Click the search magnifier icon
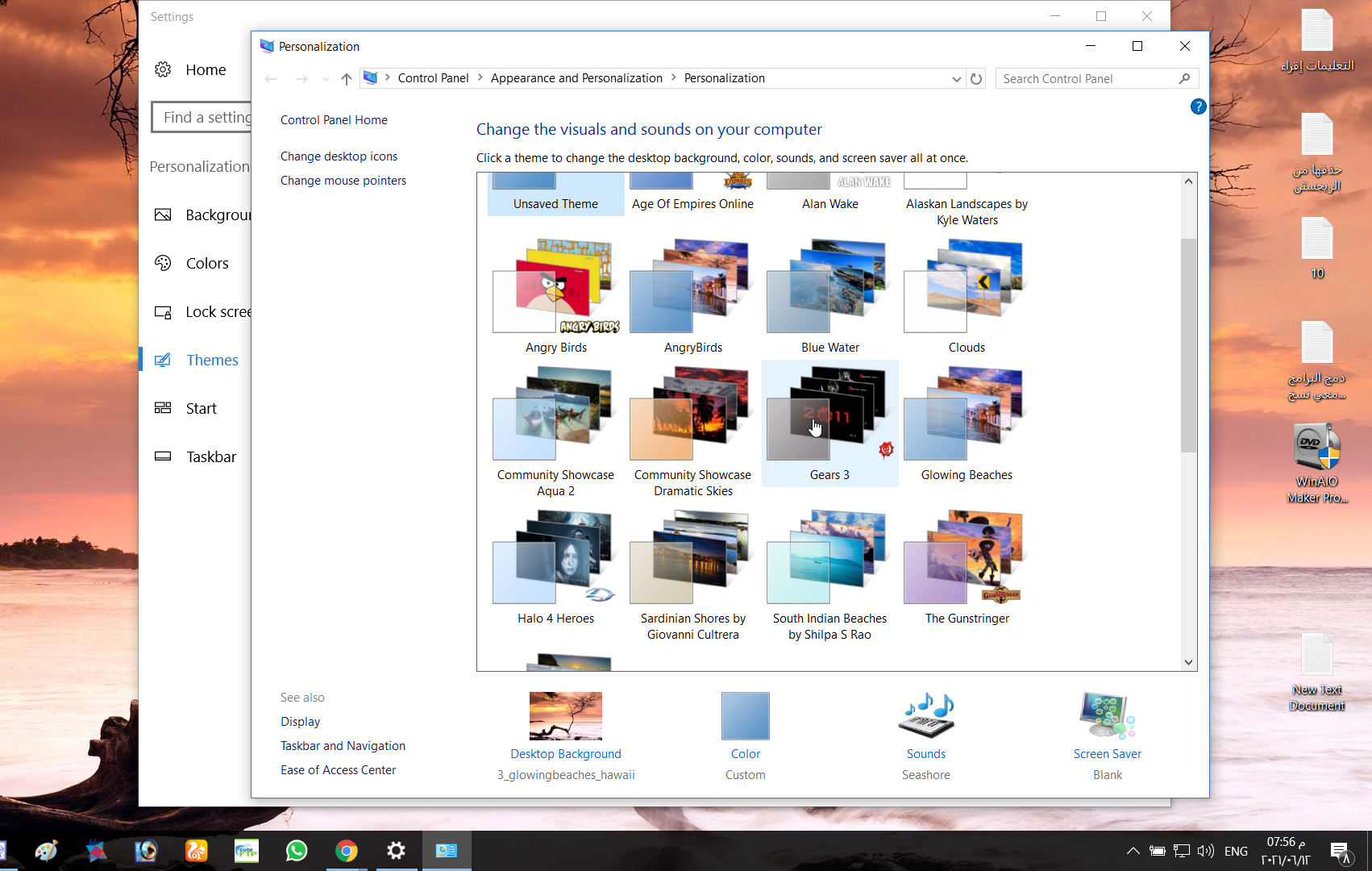1372x871 pixels. tap(1184, 78)
